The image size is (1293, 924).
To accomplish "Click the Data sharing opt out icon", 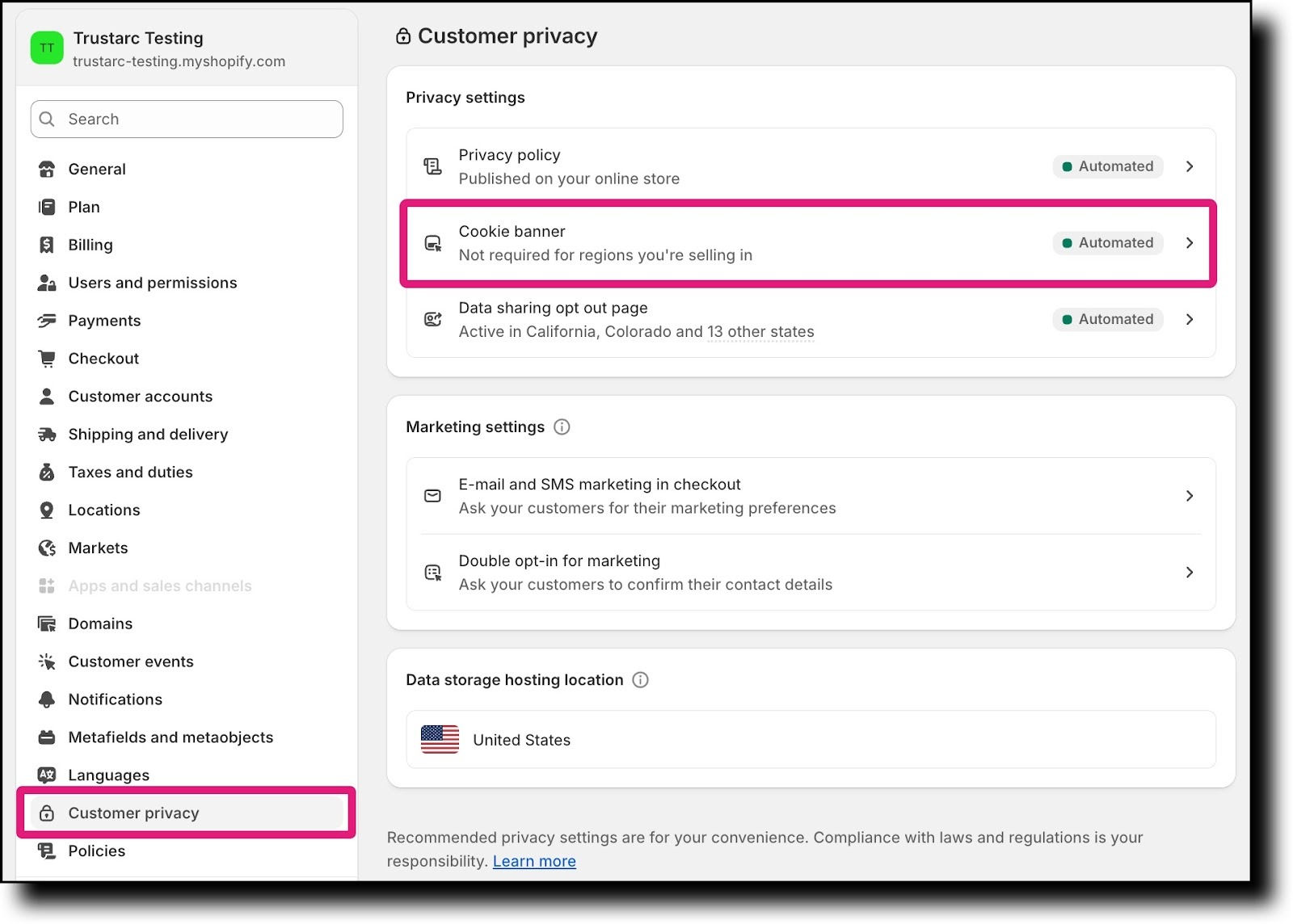I will (433, 320).
